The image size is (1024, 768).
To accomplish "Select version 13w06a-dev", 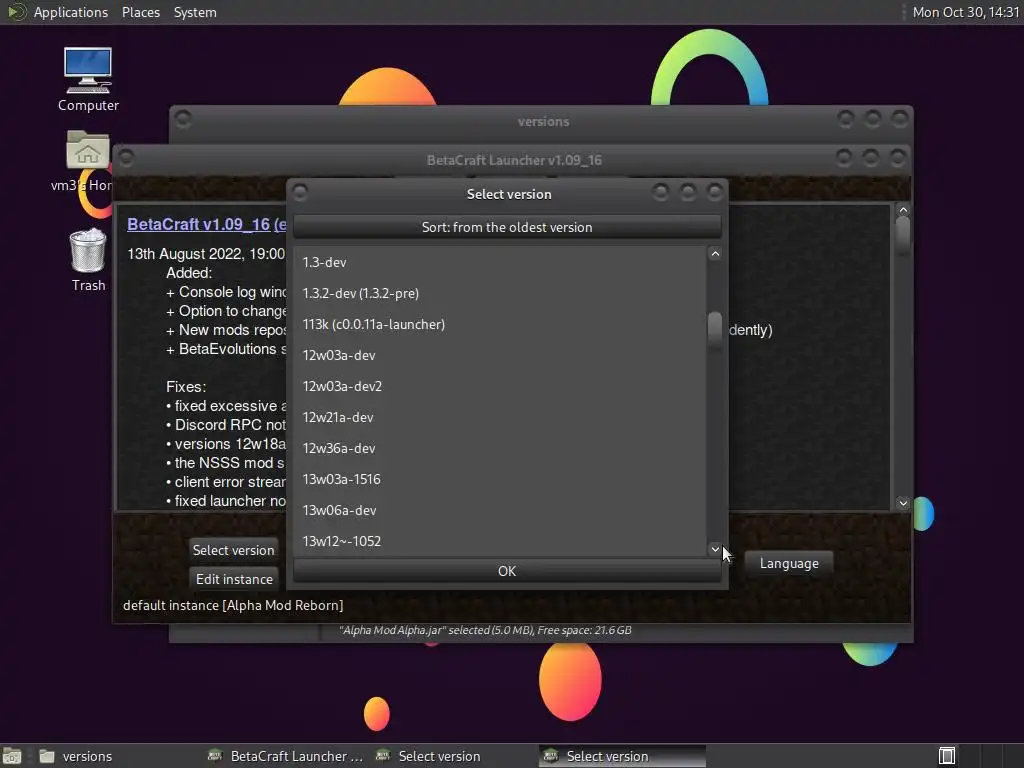I will (x=500, y=510).
